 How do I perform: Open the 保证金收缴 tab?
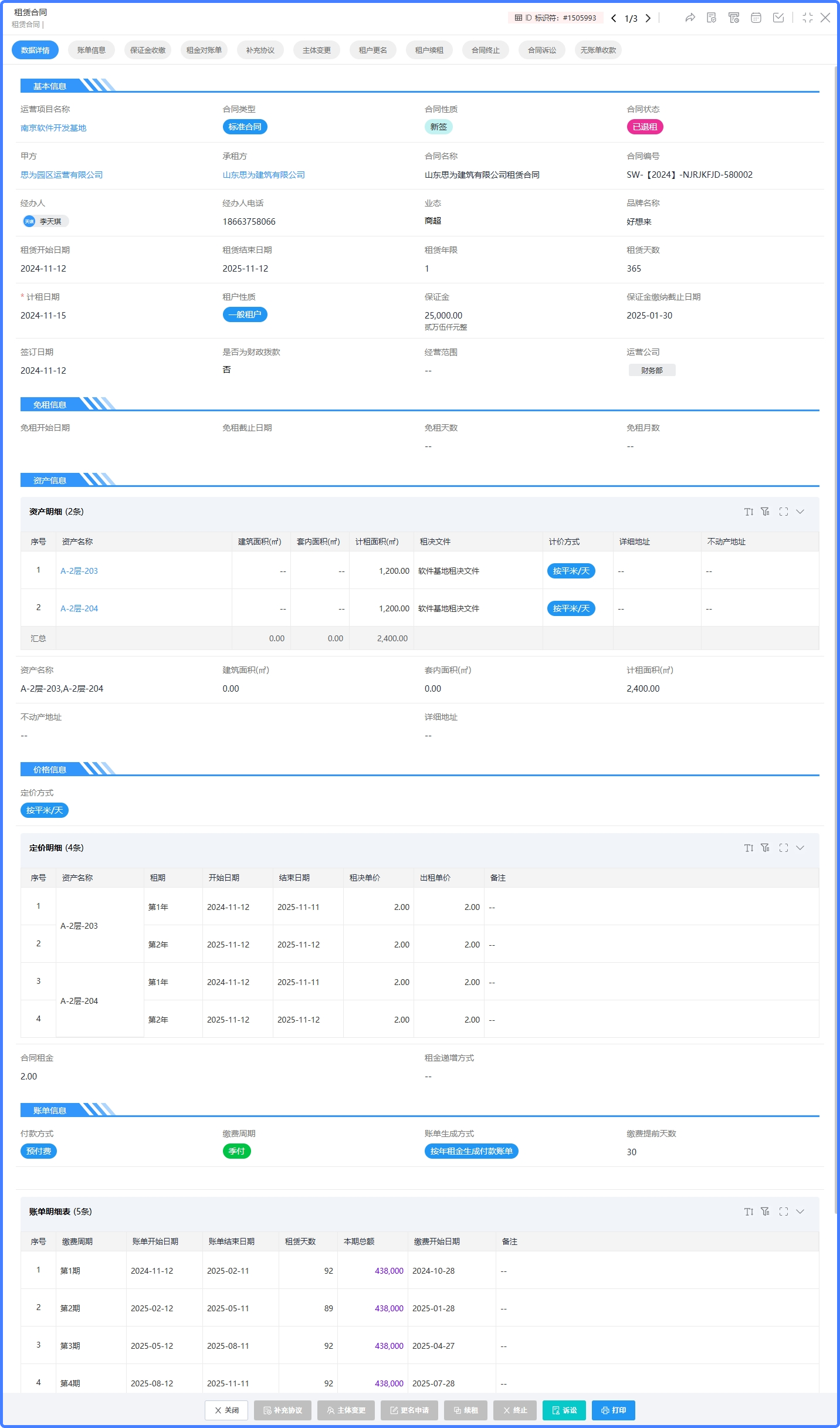148,50
